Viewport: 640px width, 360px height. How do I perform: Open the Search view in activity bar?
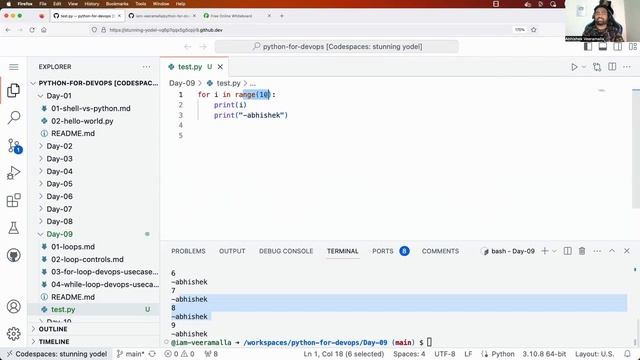point(13,118)
